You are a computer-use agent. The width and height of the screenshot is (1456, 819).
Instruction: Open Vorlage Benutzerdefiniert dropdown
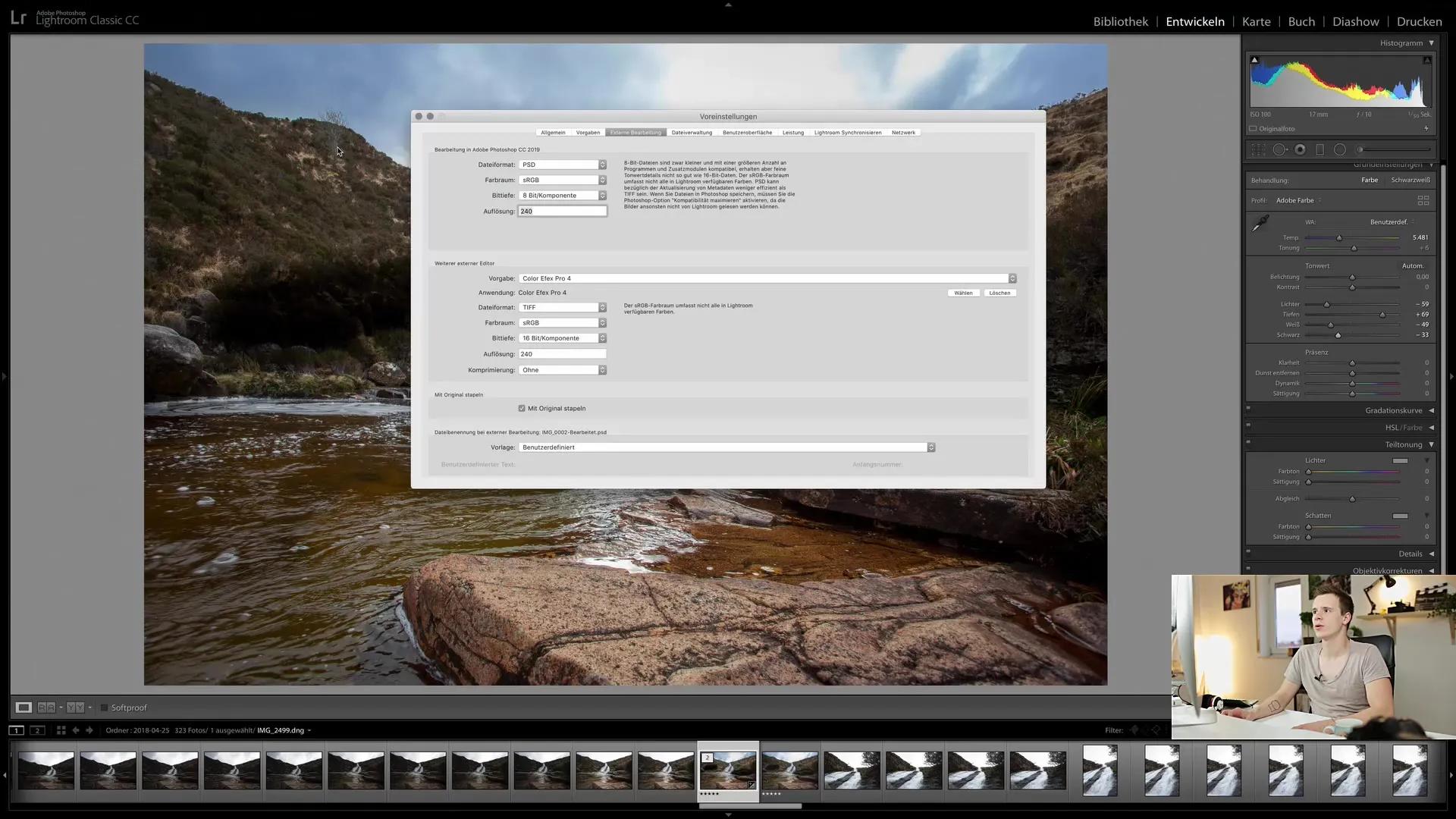[x=726, y=447]
